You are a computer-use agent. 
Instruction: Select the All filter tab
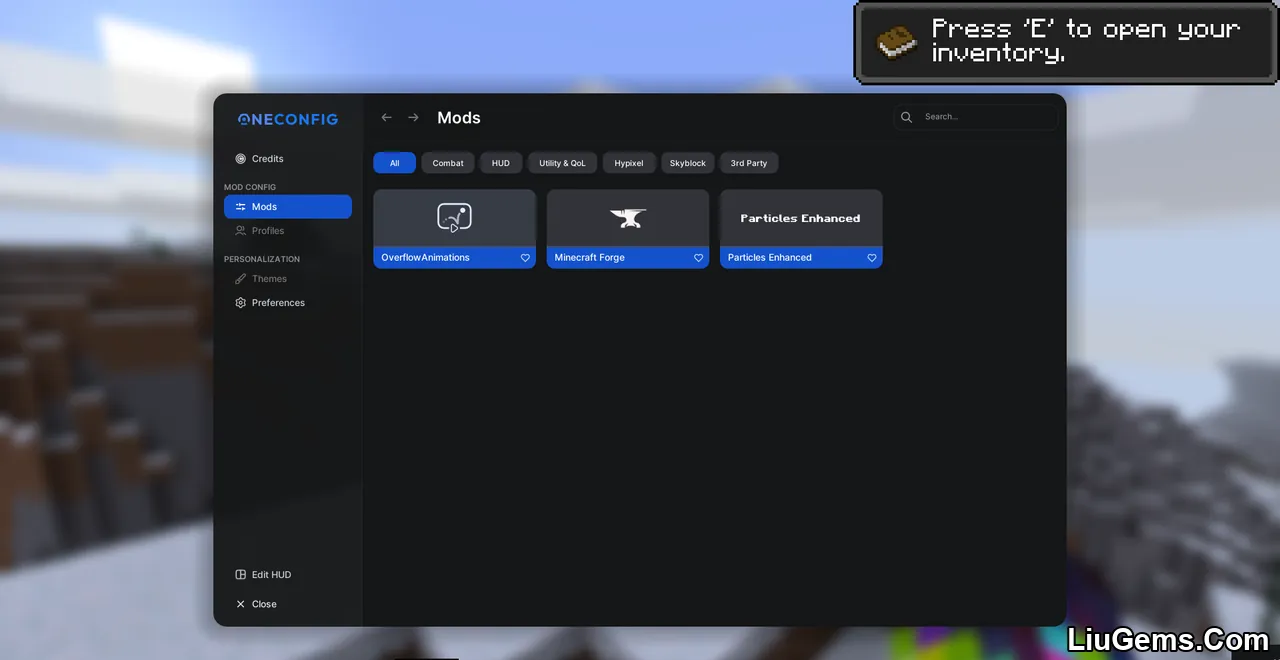pos(395,163)
